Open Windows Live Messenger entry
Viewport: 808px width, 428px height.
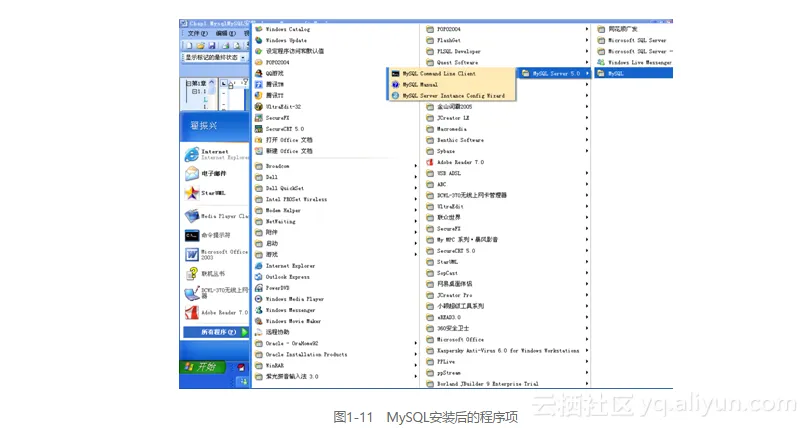pyautogui.click(x=634, y=62)
